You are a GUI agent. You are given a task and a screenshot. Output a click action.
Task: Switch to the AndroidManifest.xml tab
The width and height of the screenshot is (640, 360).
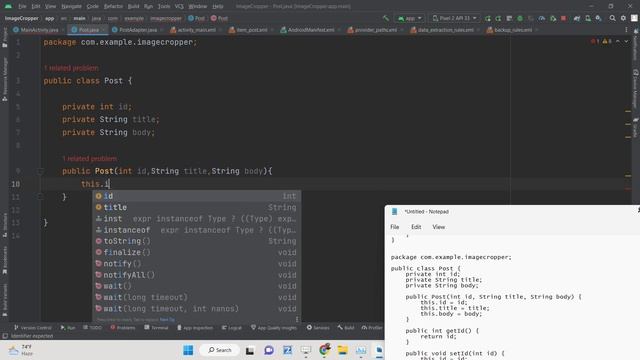pyautogui.click(x=311, y=30)
